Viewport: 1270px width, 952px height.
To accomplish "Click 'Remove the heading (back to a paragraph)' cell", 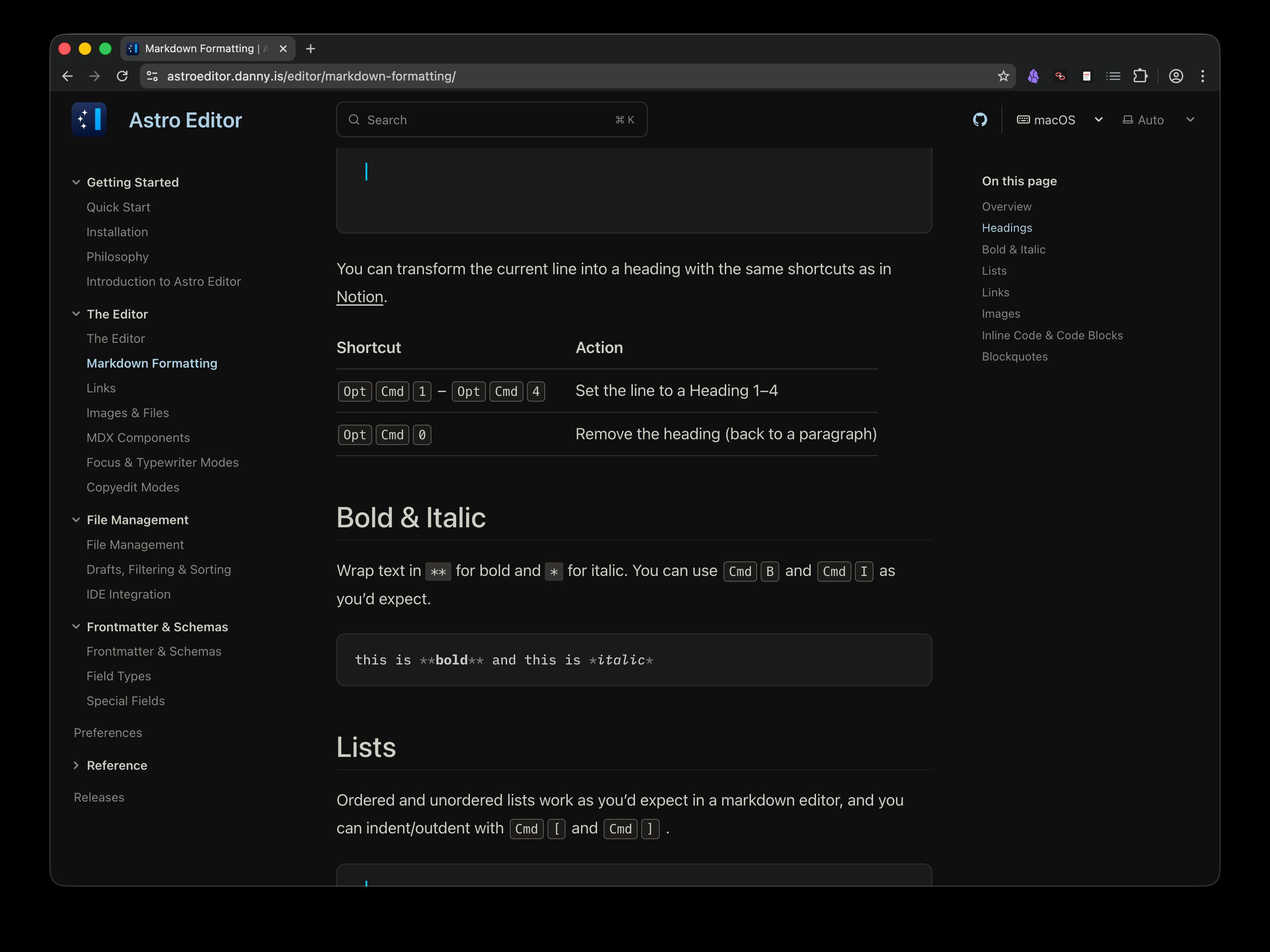I will click(726, 434).
